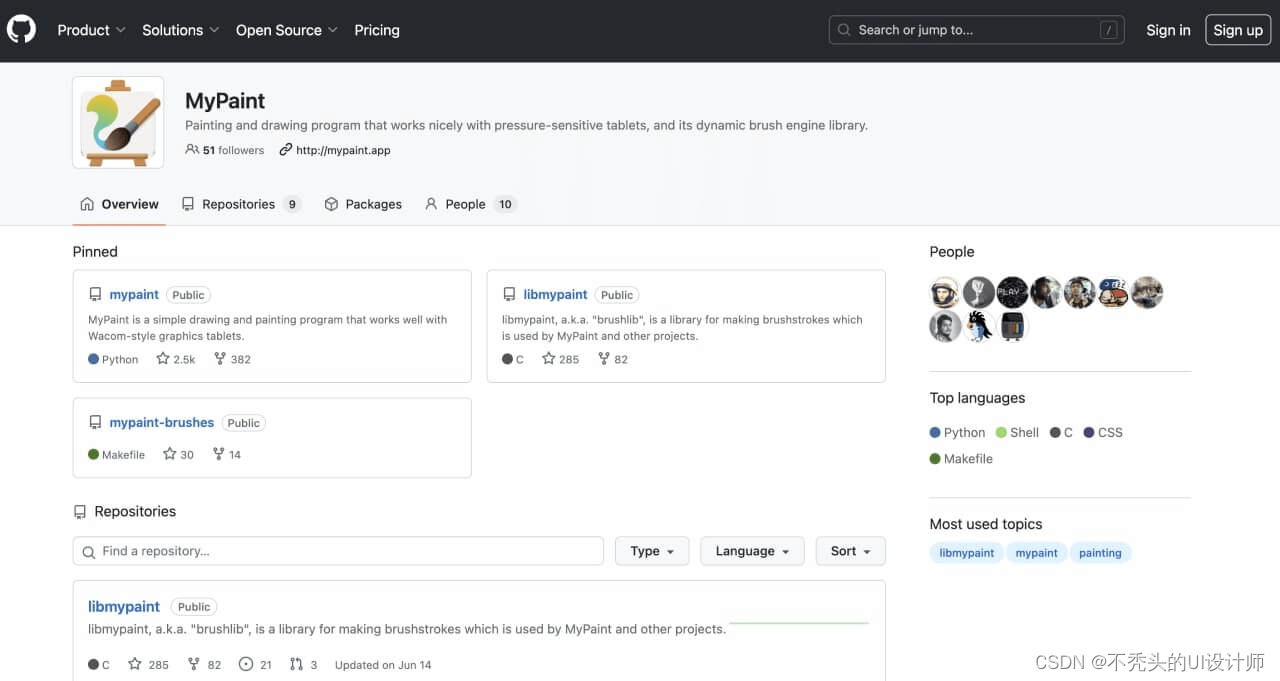The image size is (1280, 681).
Task: Expand the Open Source dropdown
Action: [287, 30]
